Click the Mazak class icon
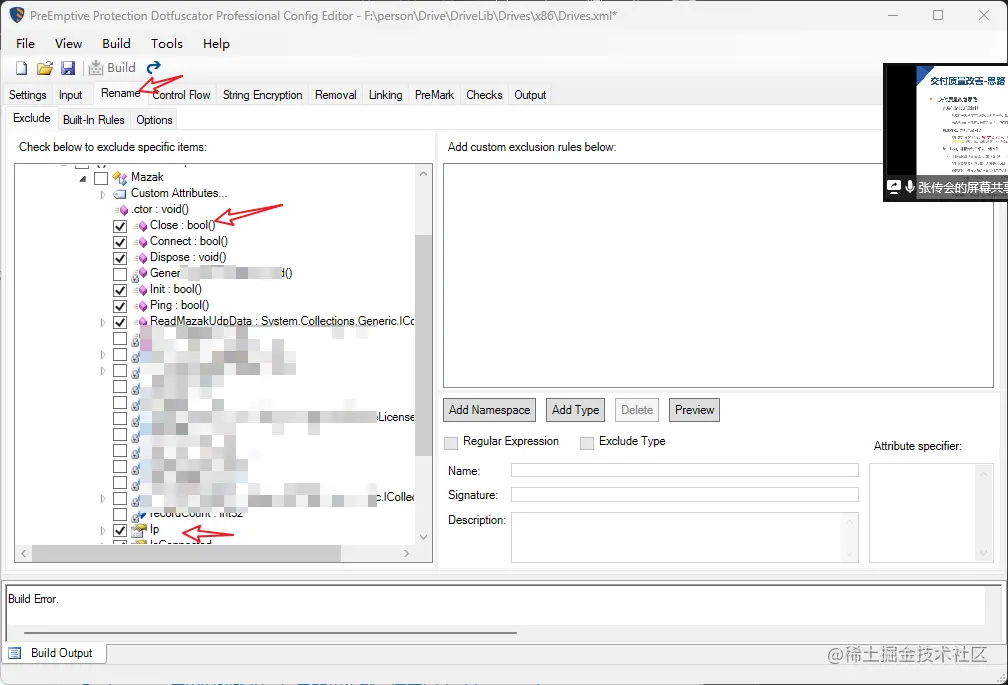 point(120,177)
